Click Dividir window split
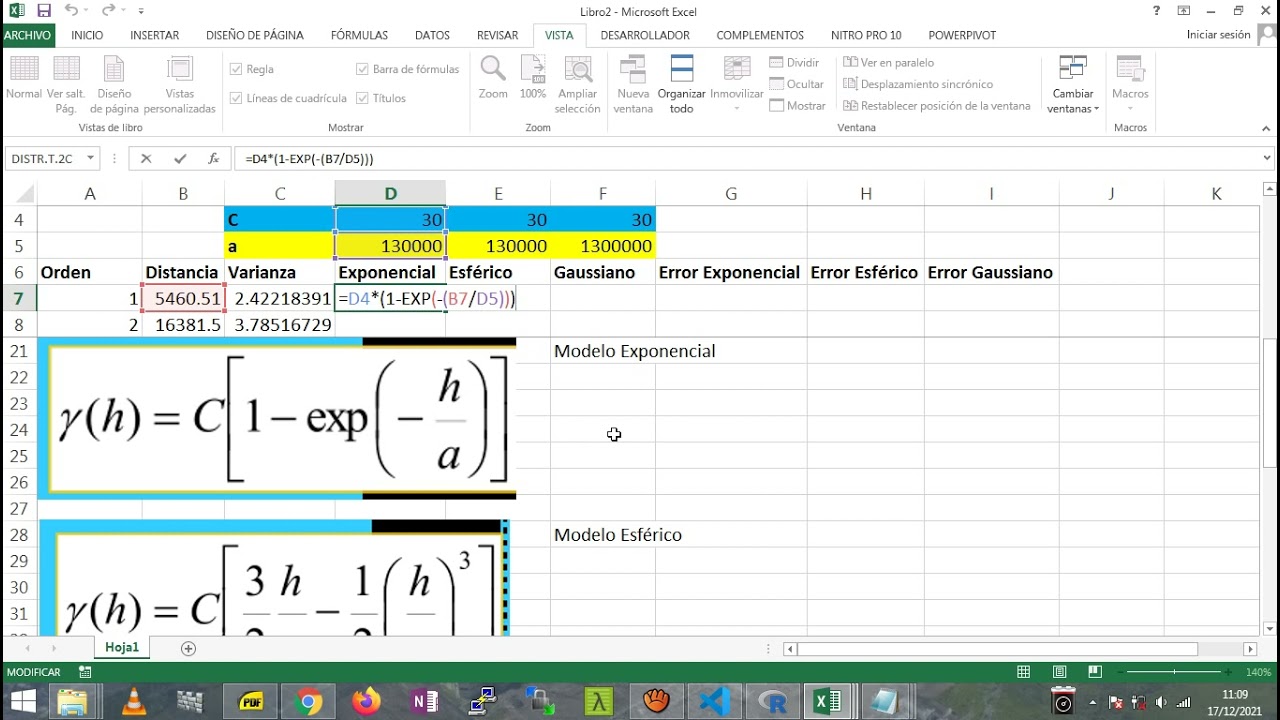 (795, 63)
